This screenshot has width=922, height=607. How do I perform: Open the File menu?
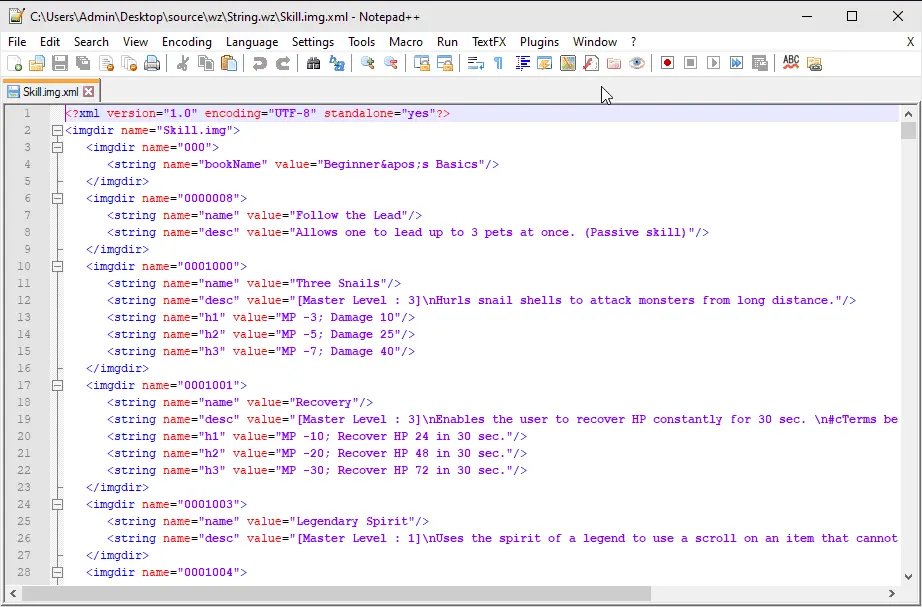(17, 42)
